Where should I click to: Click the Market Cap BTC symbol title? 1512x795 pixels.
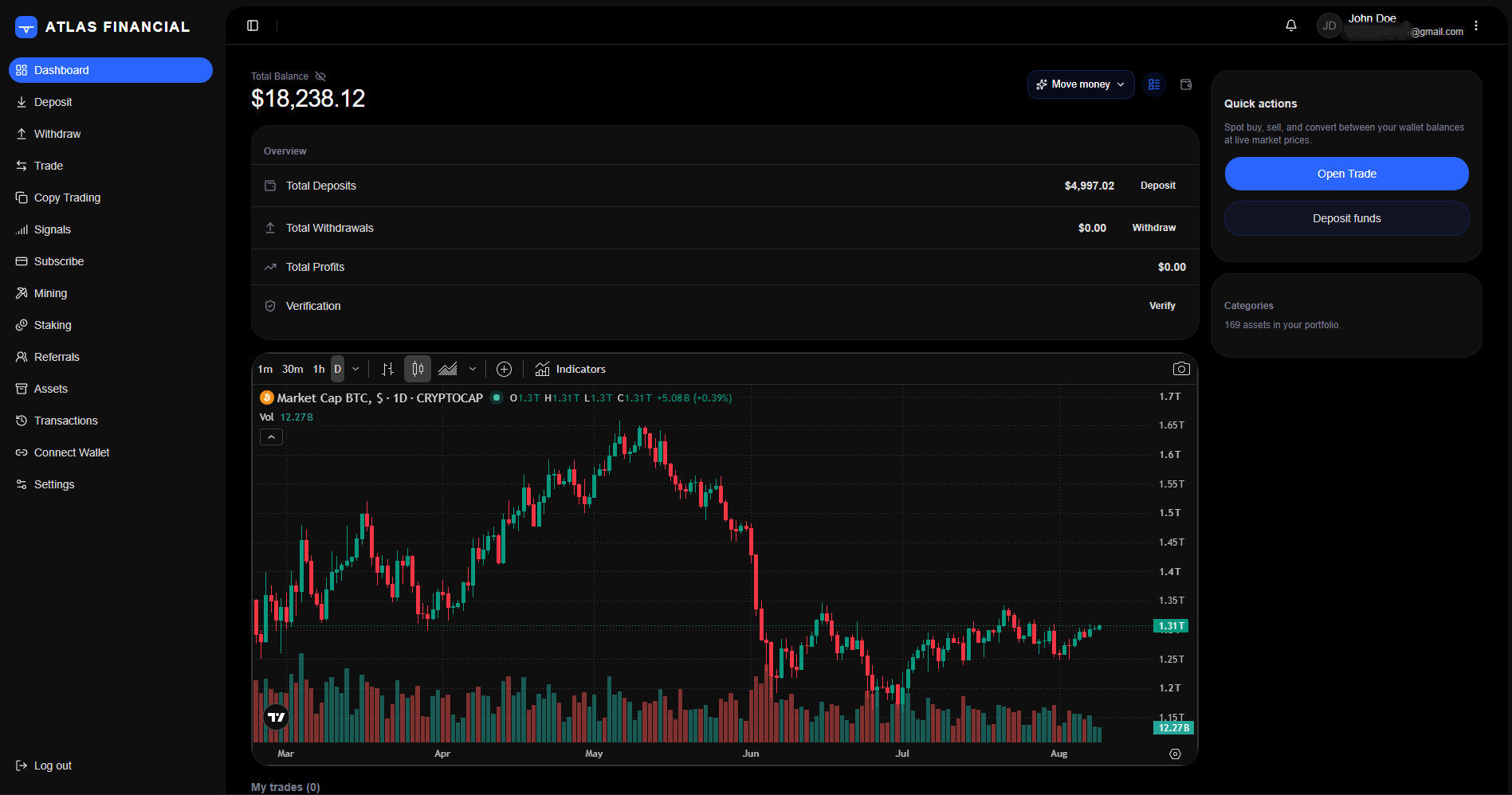pyautogui.click(x=379, y=398)
